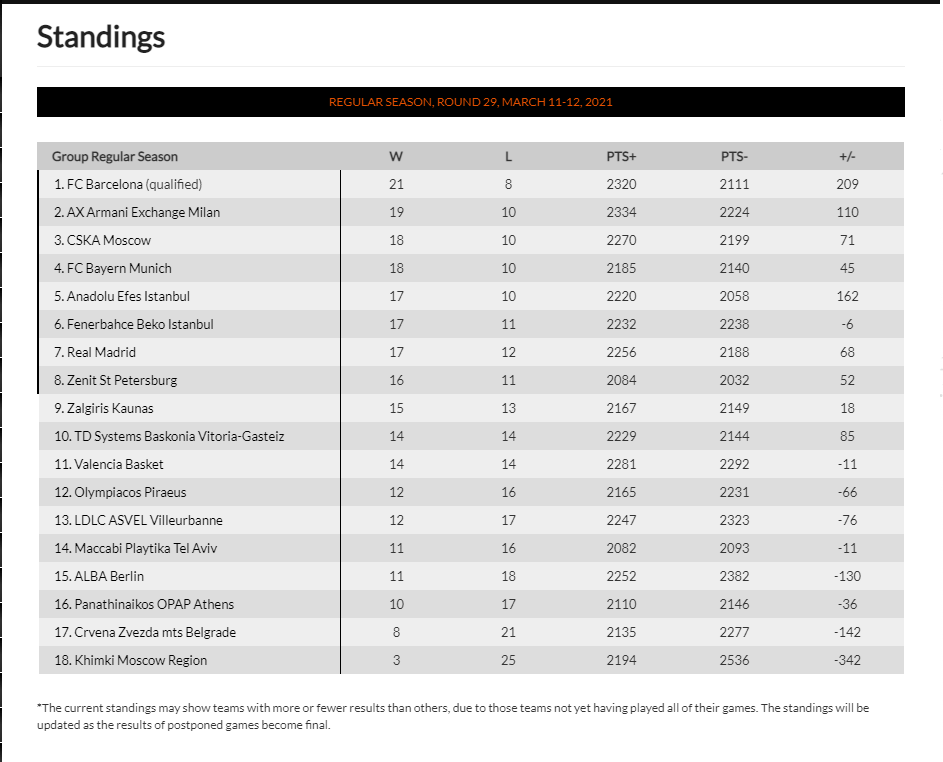The height and width of the screenshot is (762, 943).
Task: Select CSKA Moscow in the standings
Action: 108,240
